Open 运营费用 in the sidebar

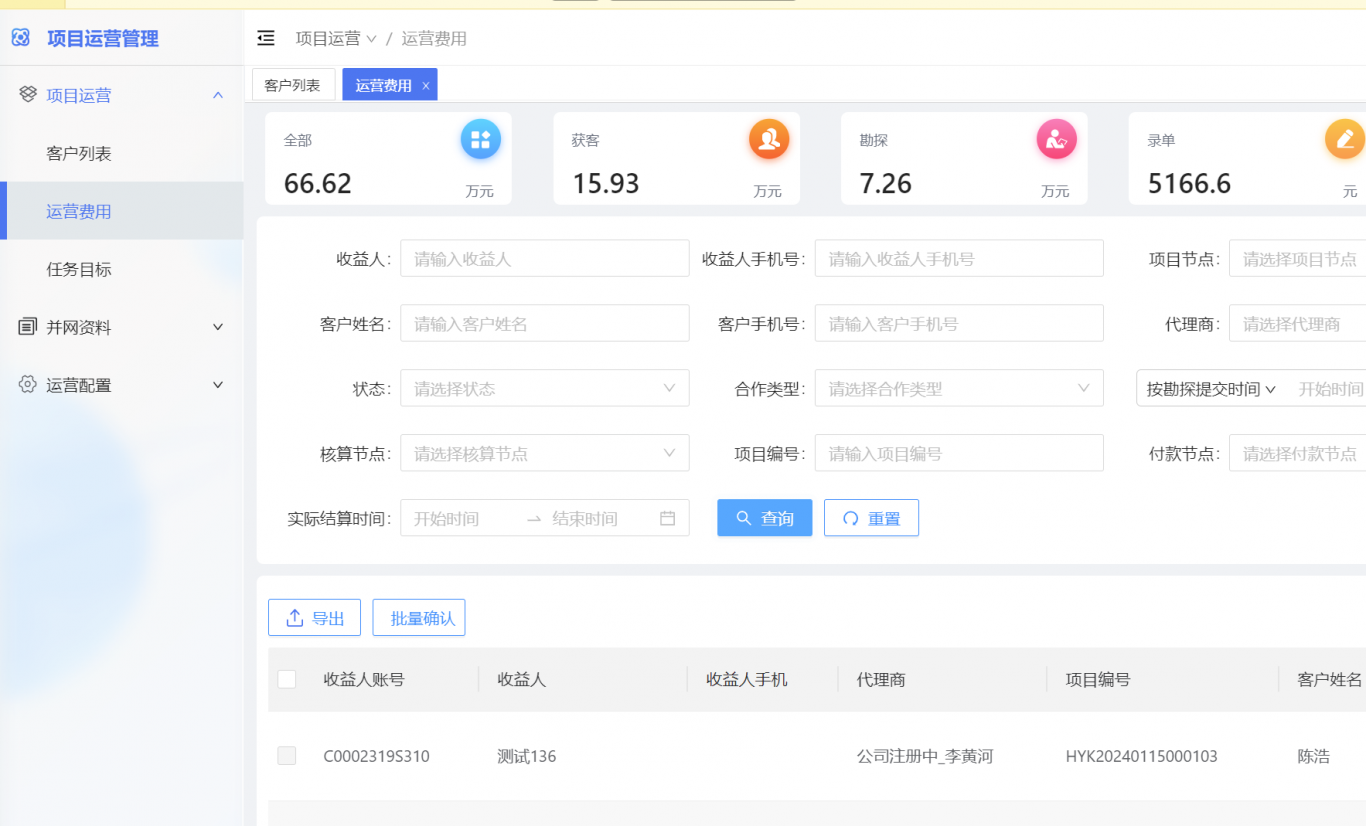click(x=122, y=211)
